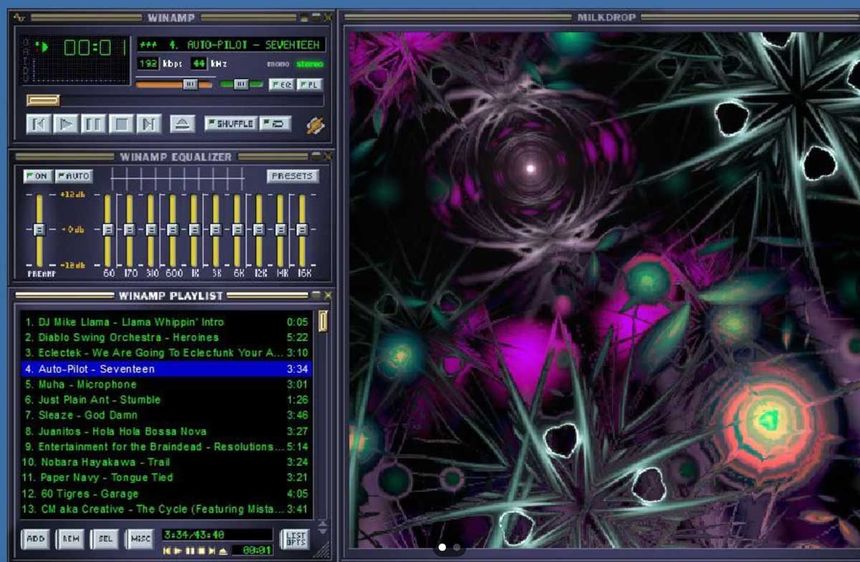The image size is (860, 562).
Task: Click the playlist scroll down arrow
Action: [x=322, y=531]
